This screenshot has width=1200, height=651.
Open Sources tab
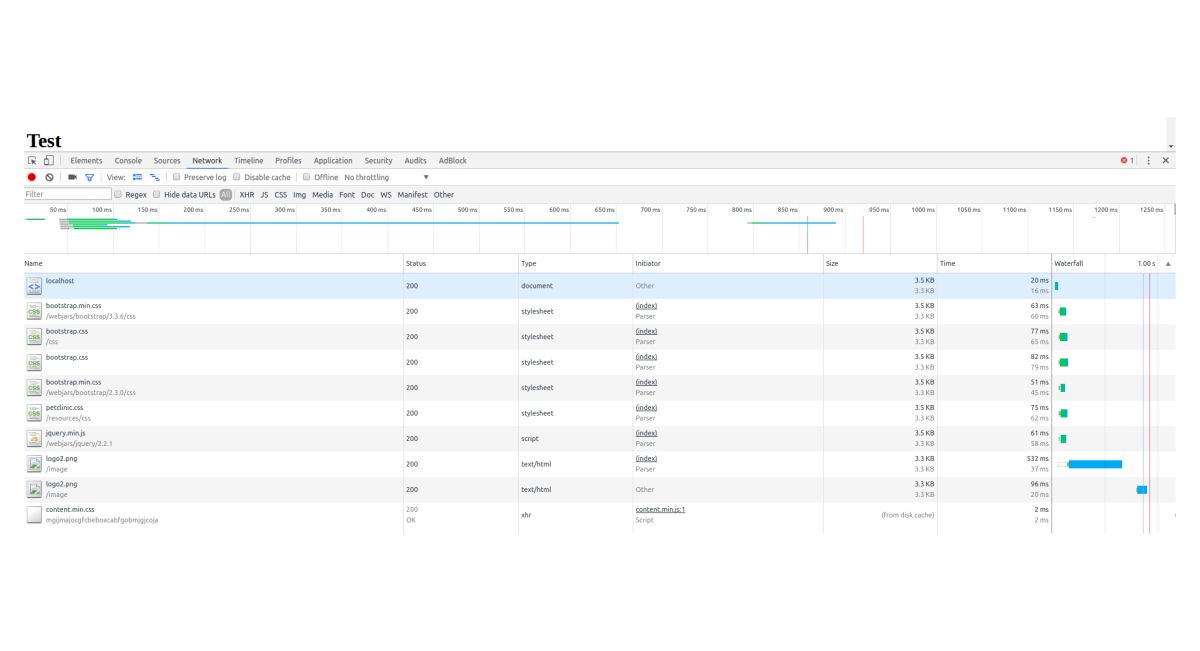167,160
